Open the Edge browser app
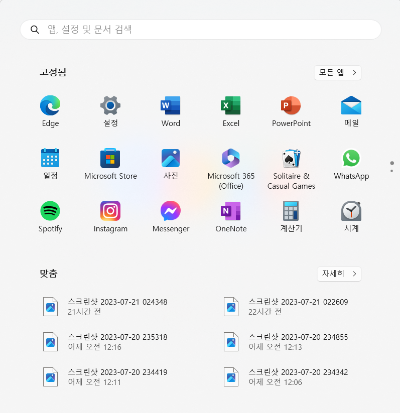 click(x=50, y=112)
